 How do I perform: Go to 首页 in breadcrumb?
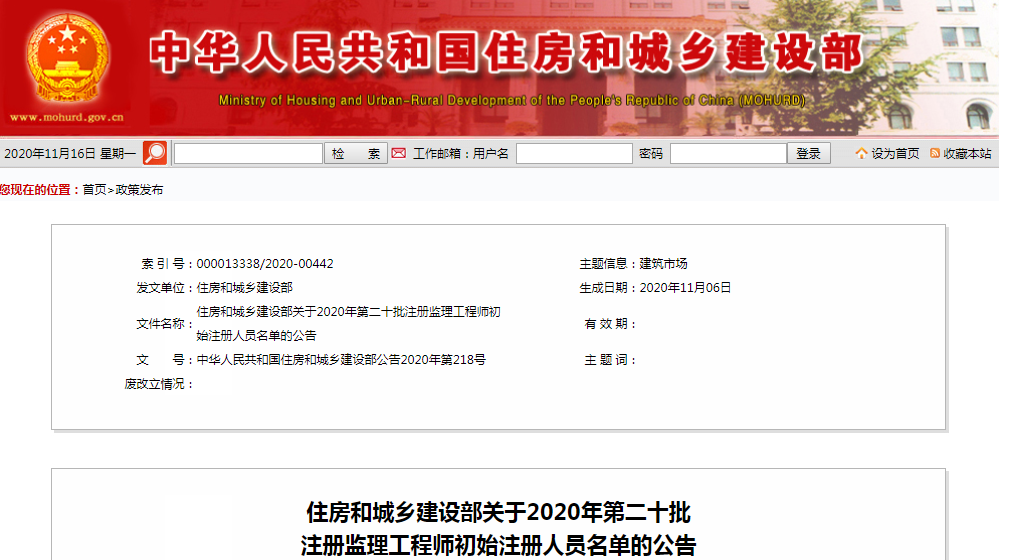click(x=94, y=189)
